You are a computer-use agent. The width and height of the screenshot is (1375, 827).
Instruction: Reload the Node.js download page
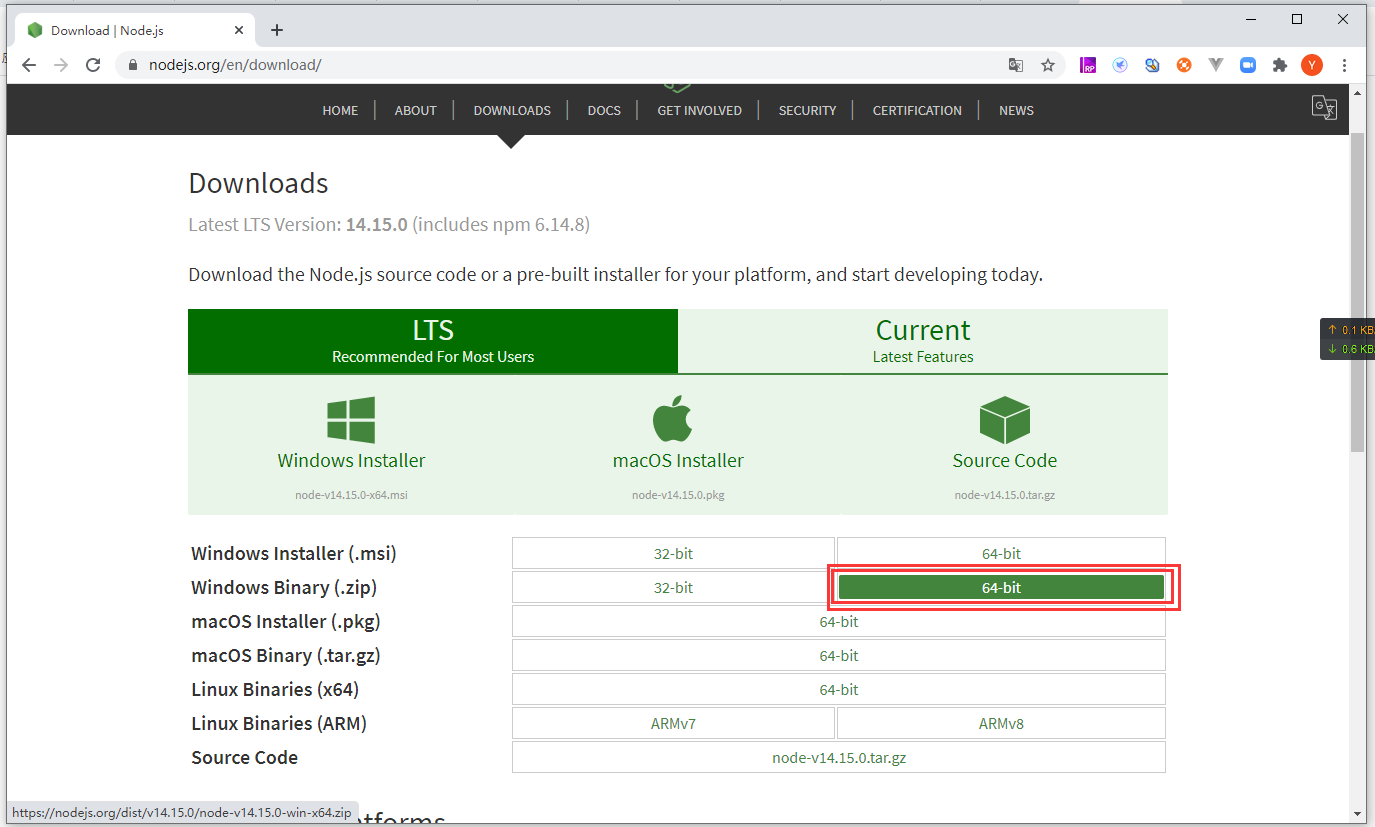pos(93,65)
